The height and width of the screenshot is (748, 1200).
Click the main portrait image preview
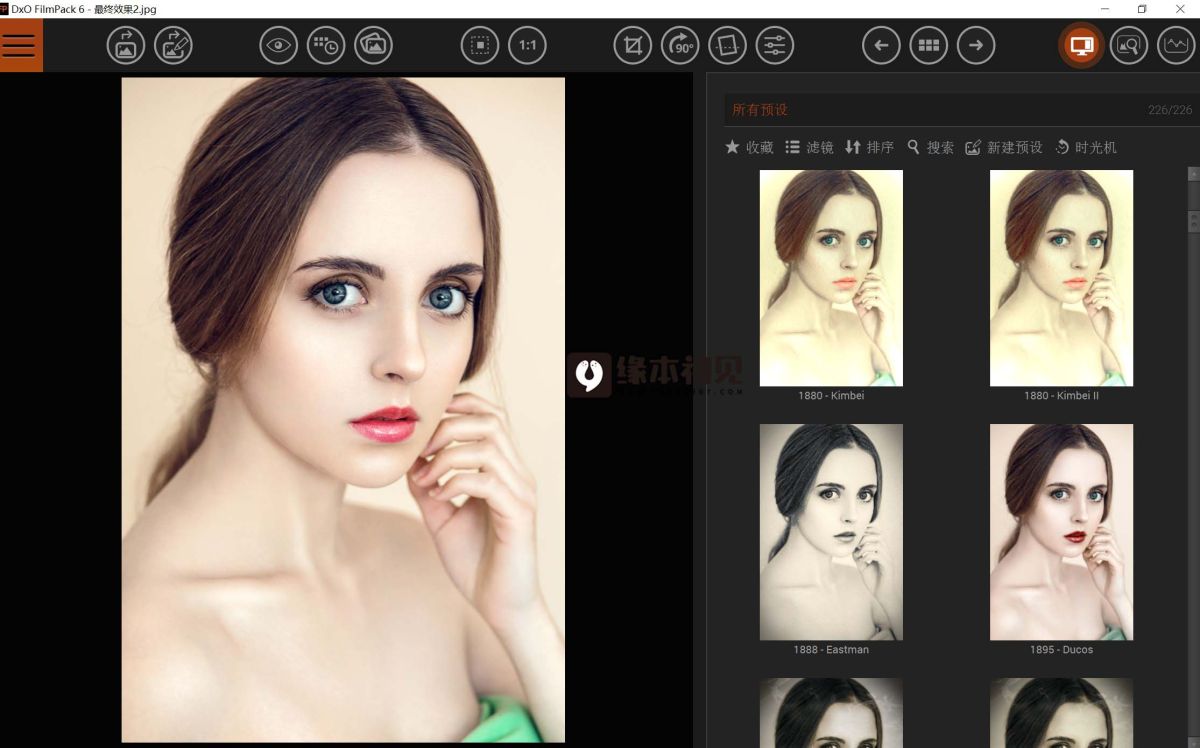point(343,410)
